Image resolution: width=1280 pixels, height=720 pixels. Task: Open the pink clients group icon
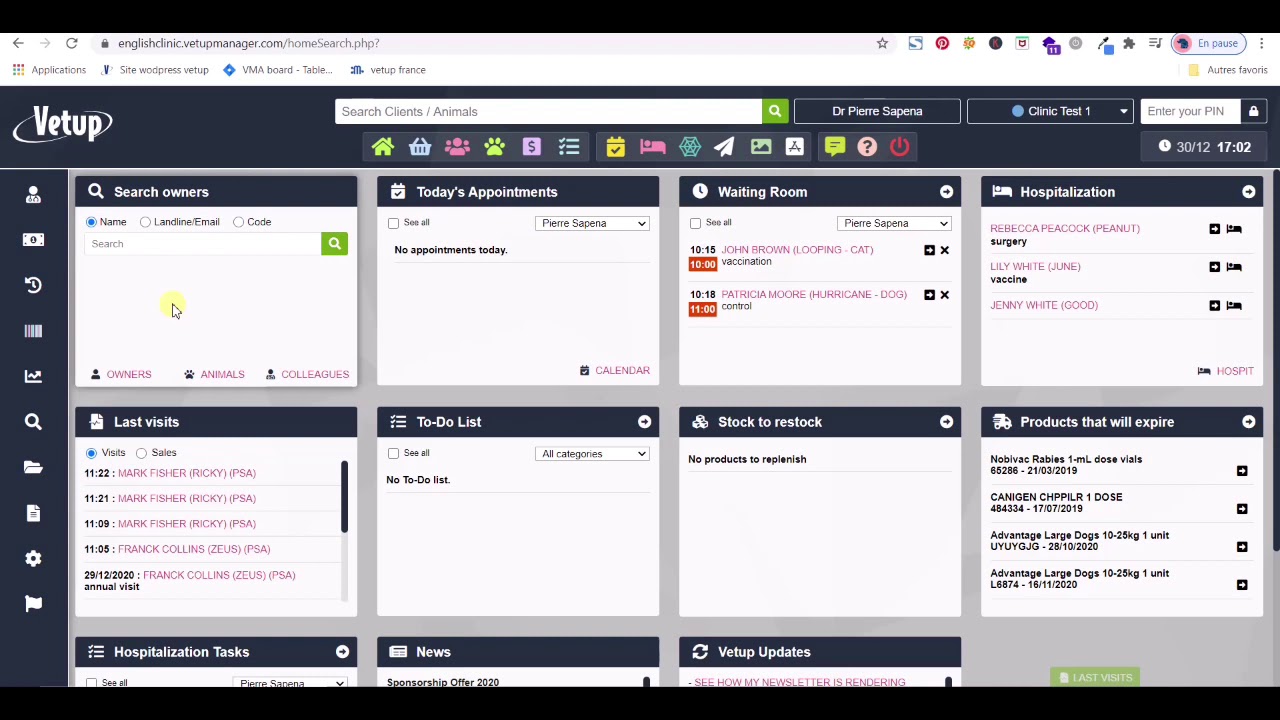(x=457, y=147)
